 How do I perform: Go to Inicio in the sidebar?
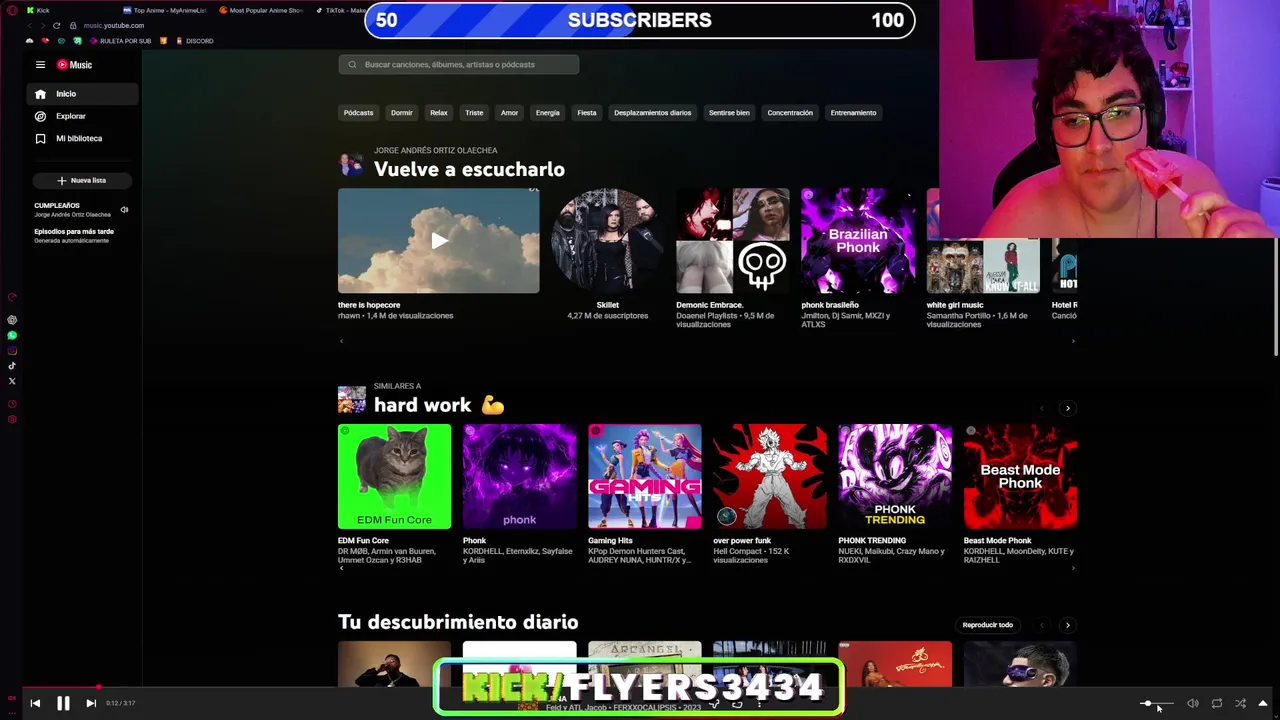tap(82, 94)
